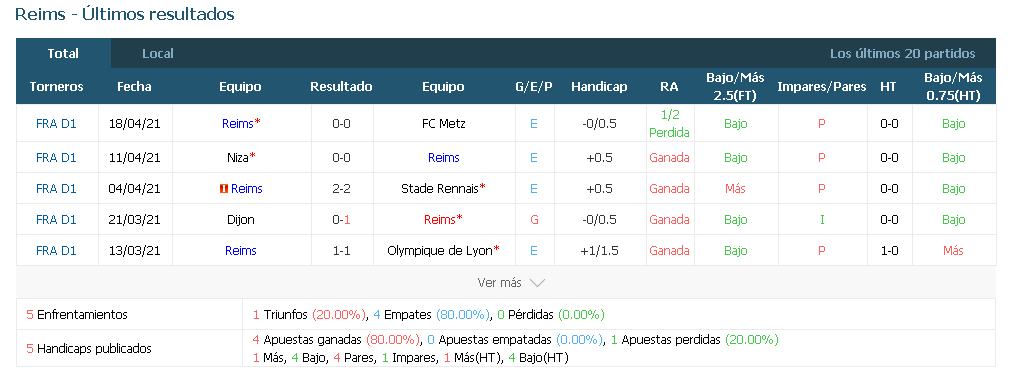Open the FC Metz team link
The image size is (1011, 373).
(444, 124)
